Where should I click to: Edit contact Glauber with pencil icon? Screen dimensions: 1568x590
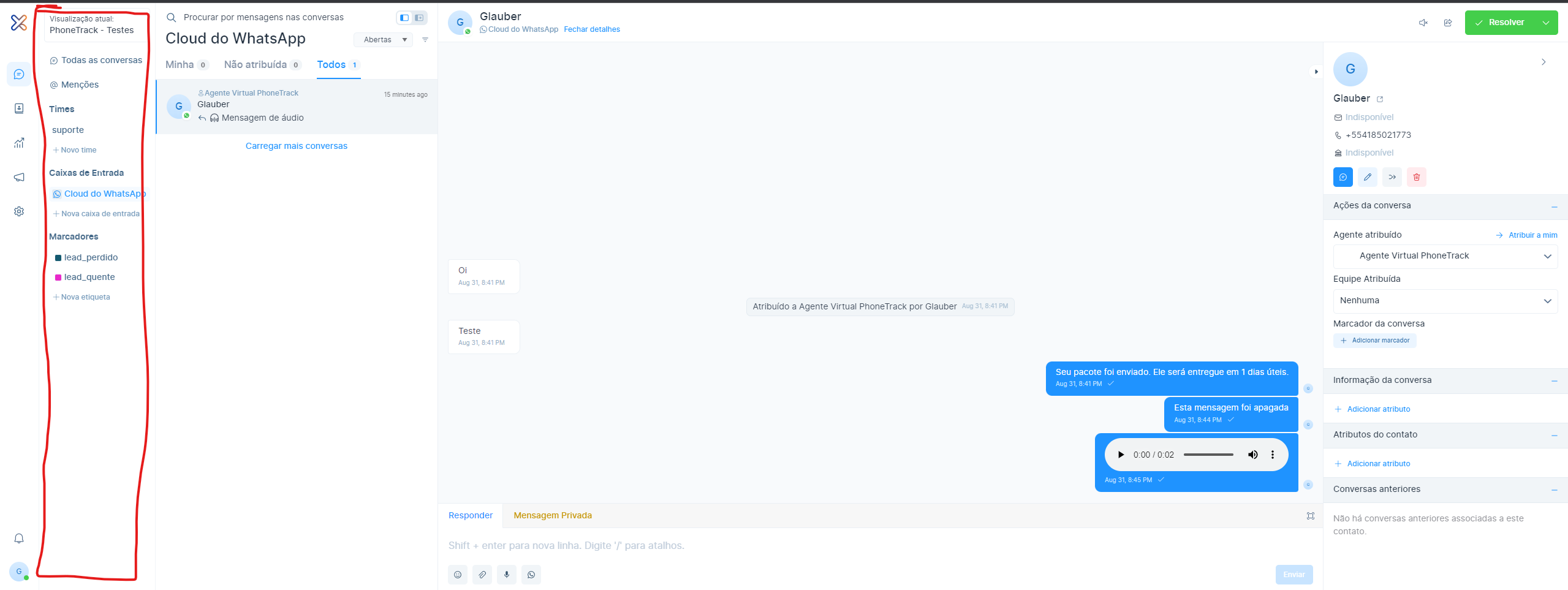[1367, 177]
